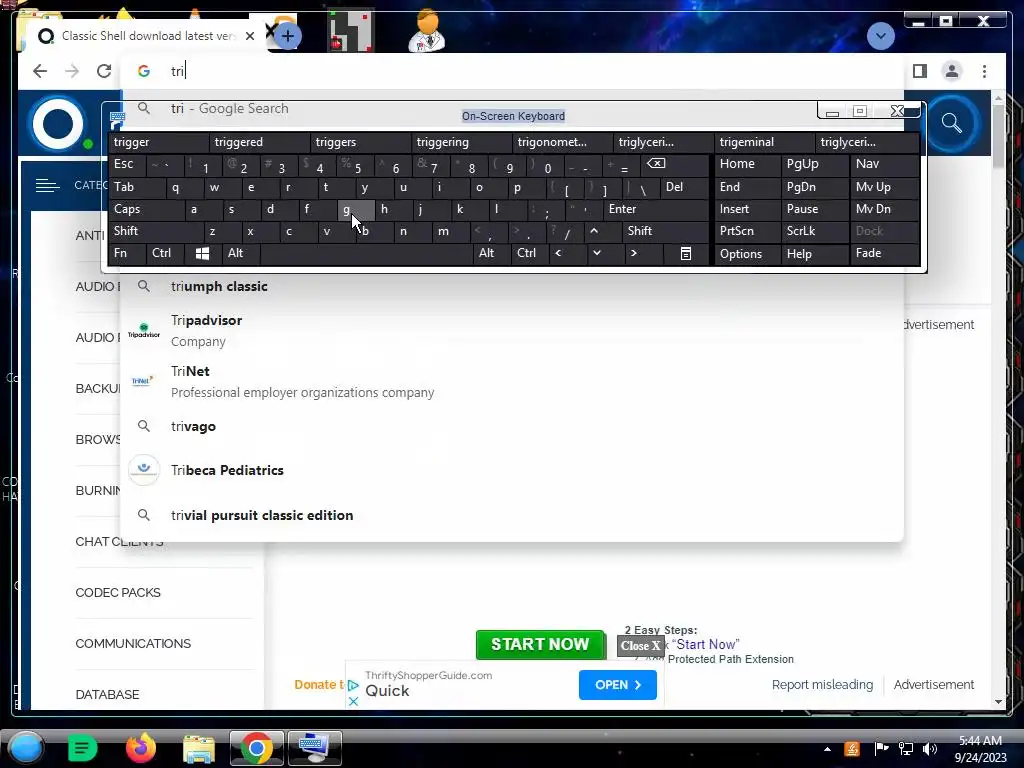Click the green START NOW button

point(540,645)
